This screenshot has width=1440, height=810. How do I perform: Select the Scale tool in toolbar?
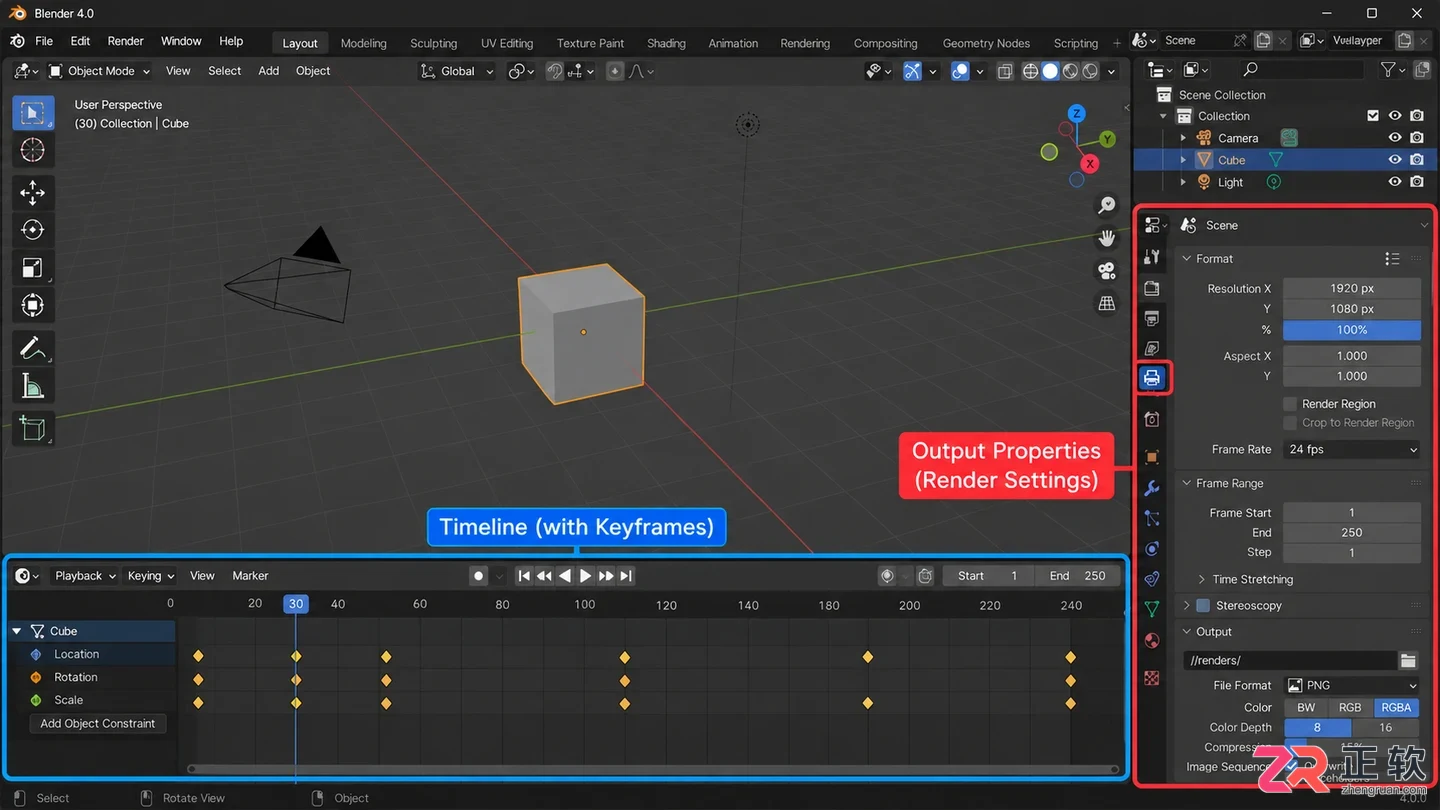pyautogui.click(x=32, y=268)
